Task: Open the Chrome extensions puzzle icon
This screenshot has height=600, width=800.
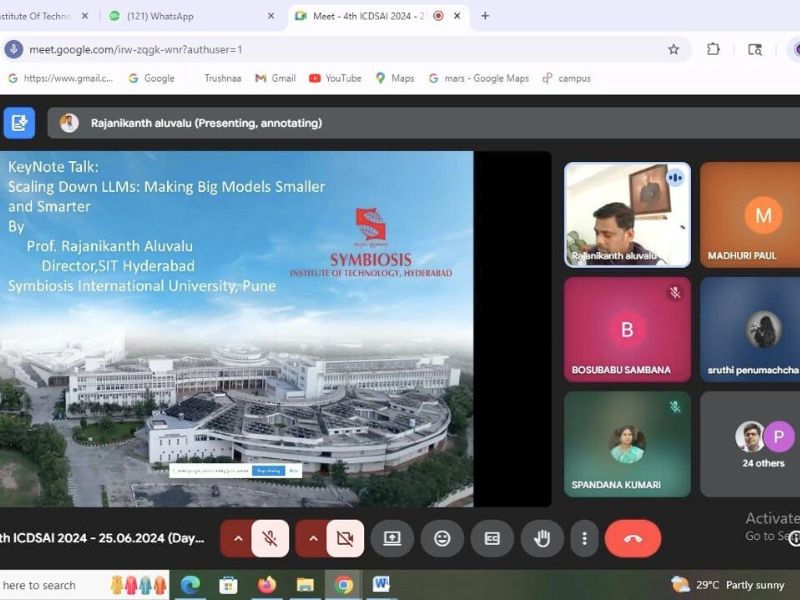Action: [x=713, y=49]
